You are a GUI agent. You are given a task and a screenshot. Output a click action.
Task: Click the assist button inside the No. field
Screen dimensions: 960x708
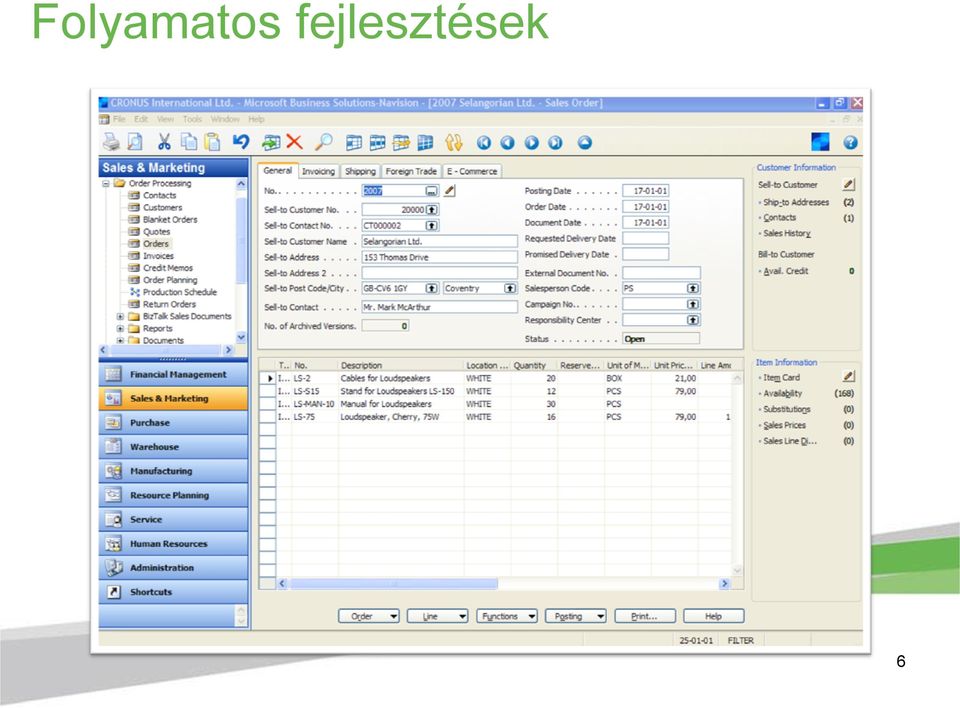pyautogui.click(x=432, y=190)
